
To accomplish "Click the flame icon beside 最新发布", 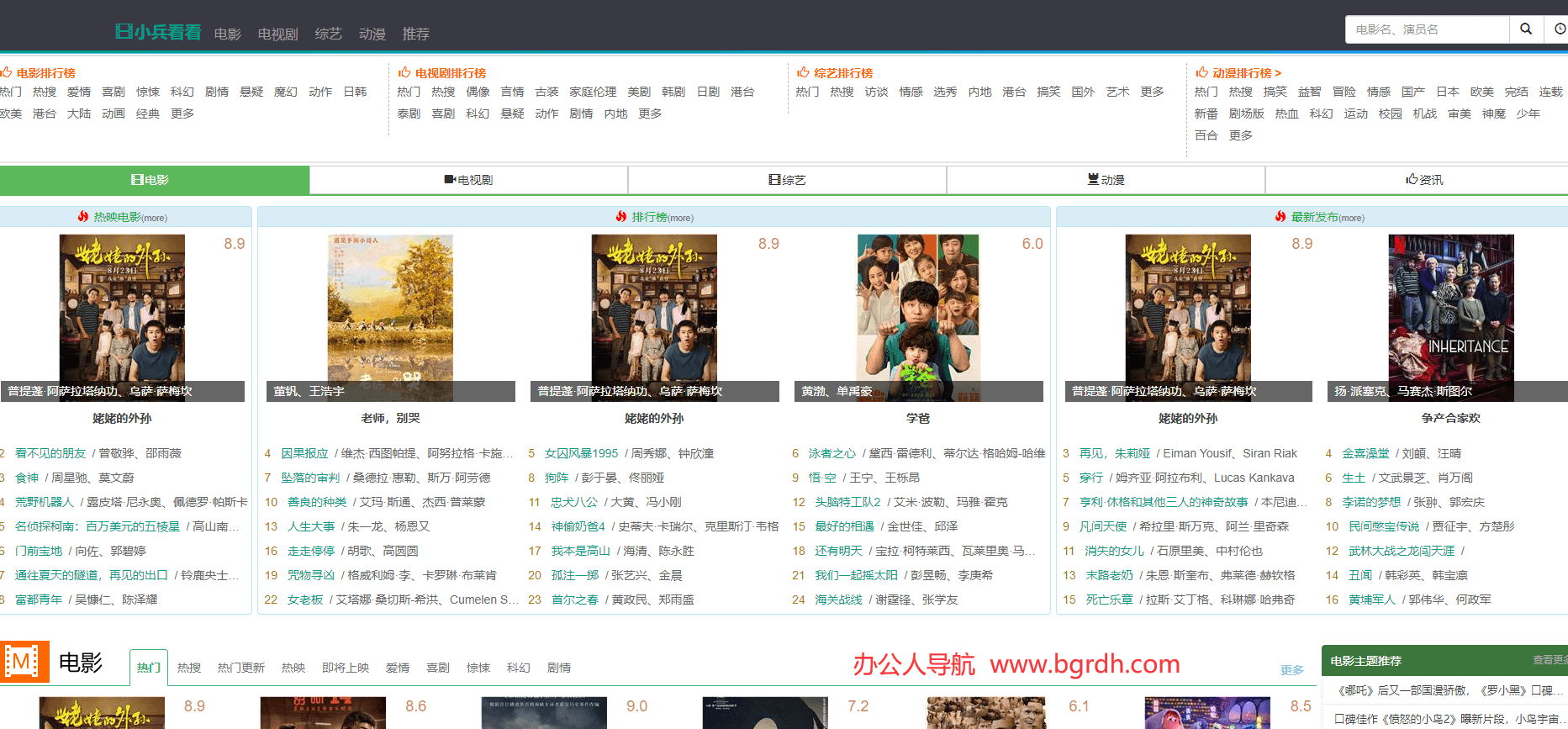I will [1280, 216].
